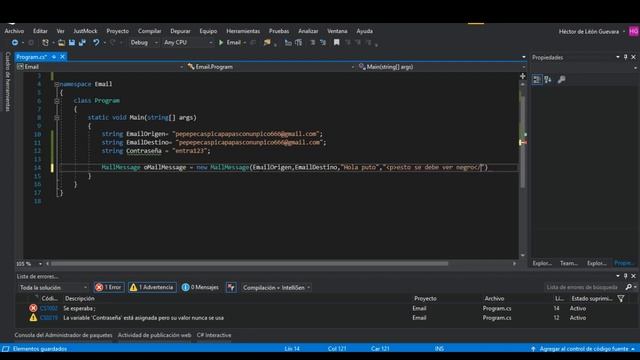Click the Proyecto column header

pyautogui.click(x=425, y=299)
